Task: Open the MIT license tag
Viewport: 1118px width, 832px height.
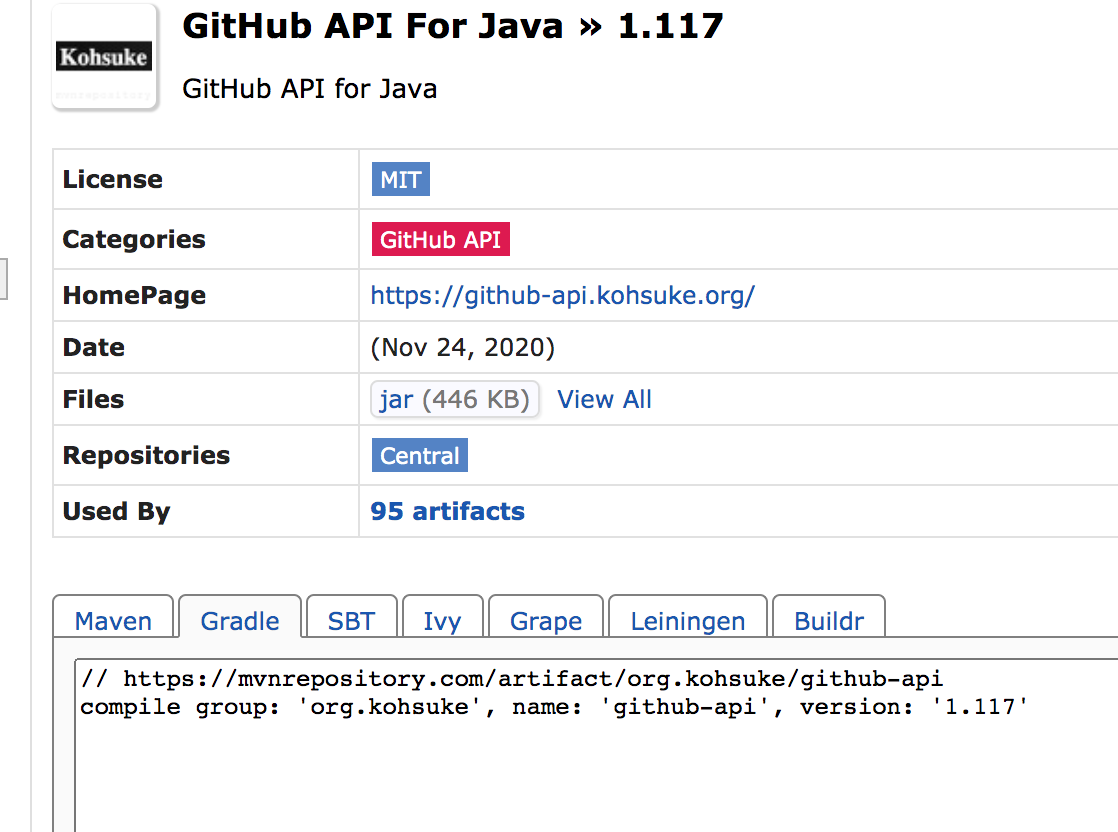Action: click(x=401, y=179)
